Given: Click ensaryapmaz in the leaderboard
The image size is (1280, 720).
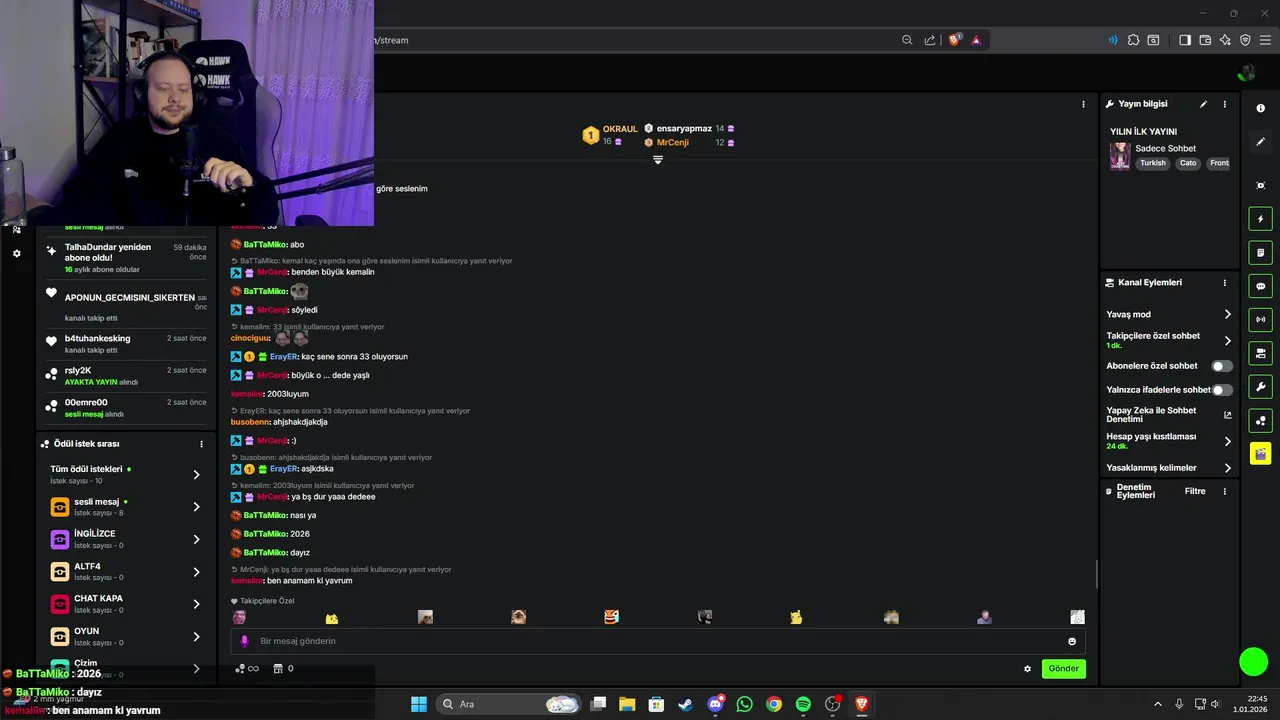Looking at the screenshot, I should [x=684, y=129].
